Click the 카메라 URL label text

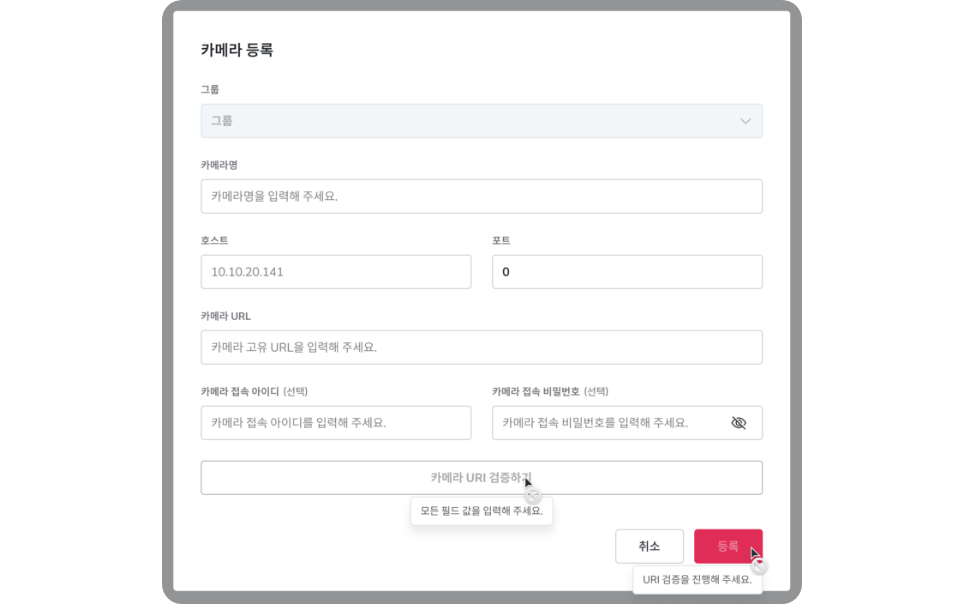[x=225, y=316]
